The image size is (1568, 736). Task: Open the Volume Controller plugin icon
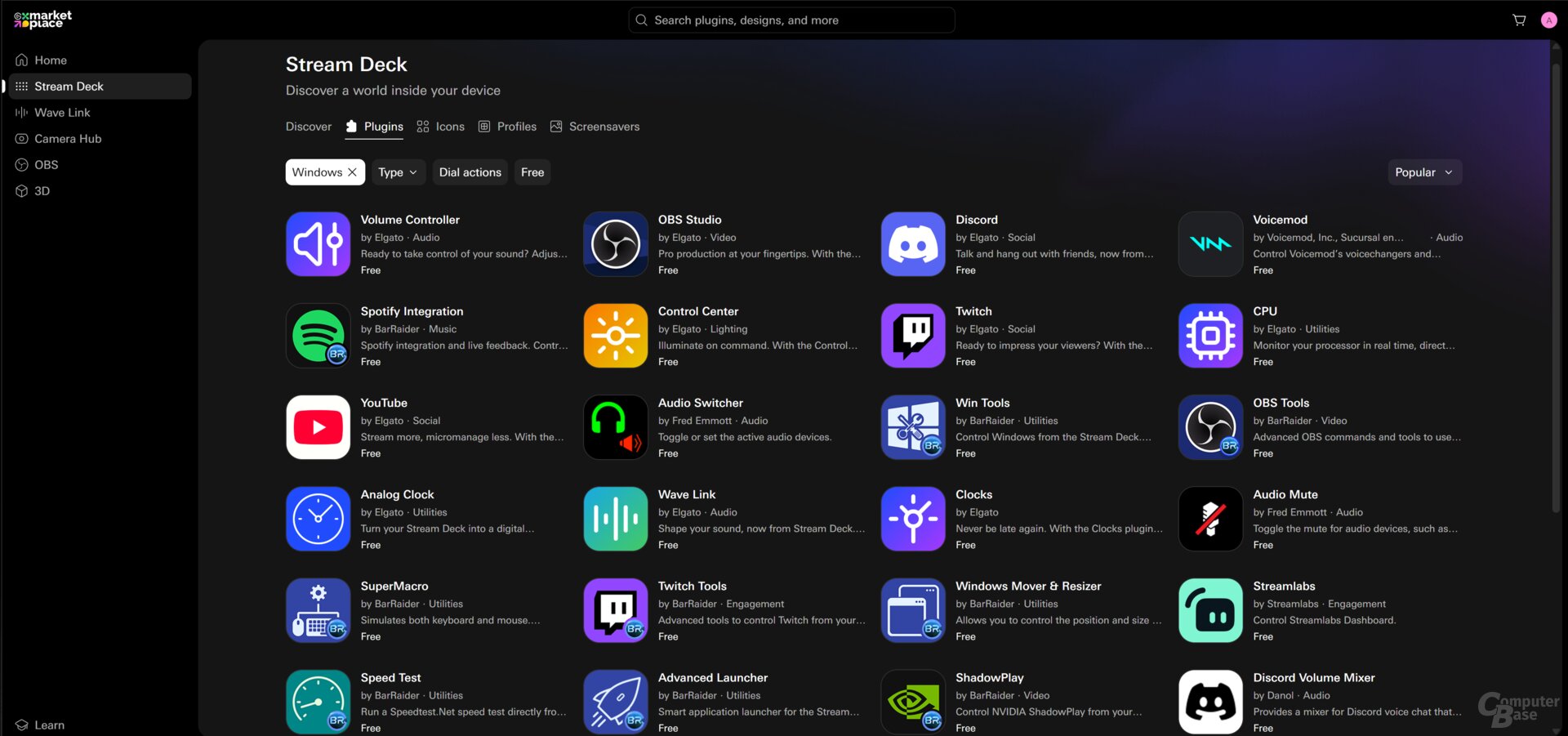coord(318,243)
